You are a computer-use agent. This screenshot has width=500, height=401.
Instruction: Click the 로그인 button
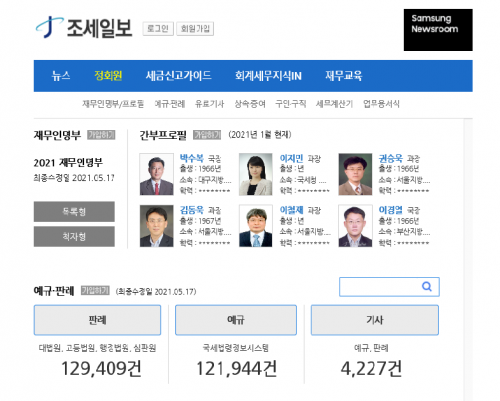point(158,29)
